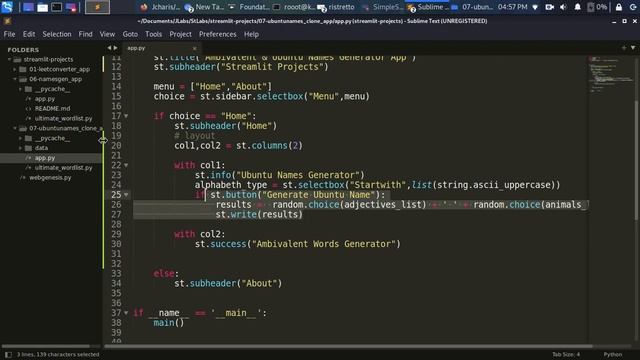Click the active Sublime workspace button
640x360 pixels.
tap(97, 7)
